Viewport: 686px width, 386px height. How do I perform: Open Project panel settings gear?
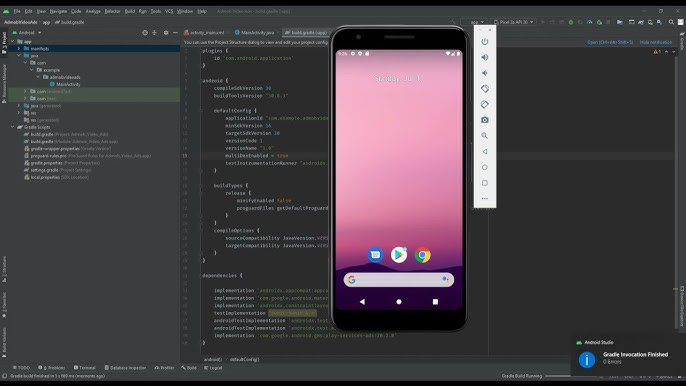(x=166, y=33)
